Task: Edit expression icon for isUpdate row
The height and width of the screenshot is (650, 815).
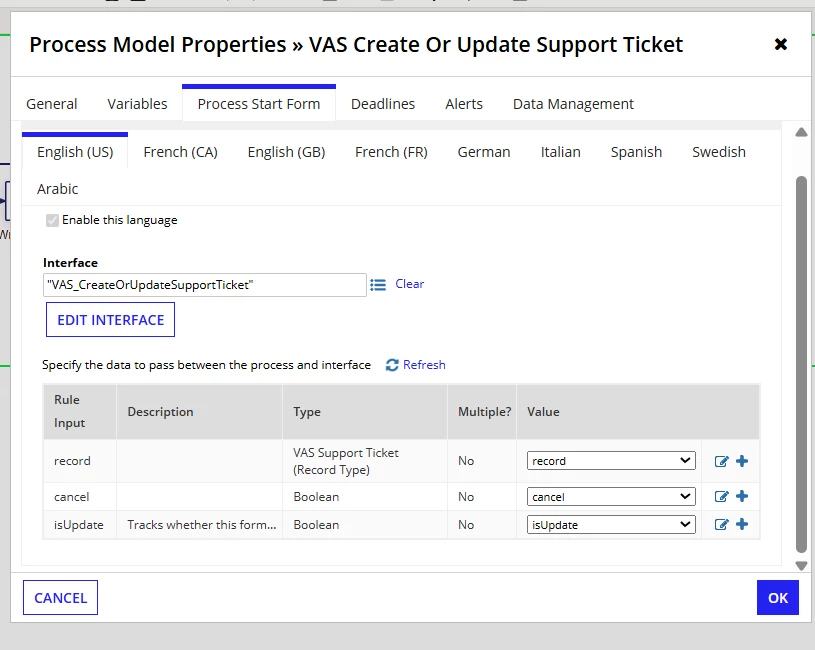Action: click(x=721, y=524)
